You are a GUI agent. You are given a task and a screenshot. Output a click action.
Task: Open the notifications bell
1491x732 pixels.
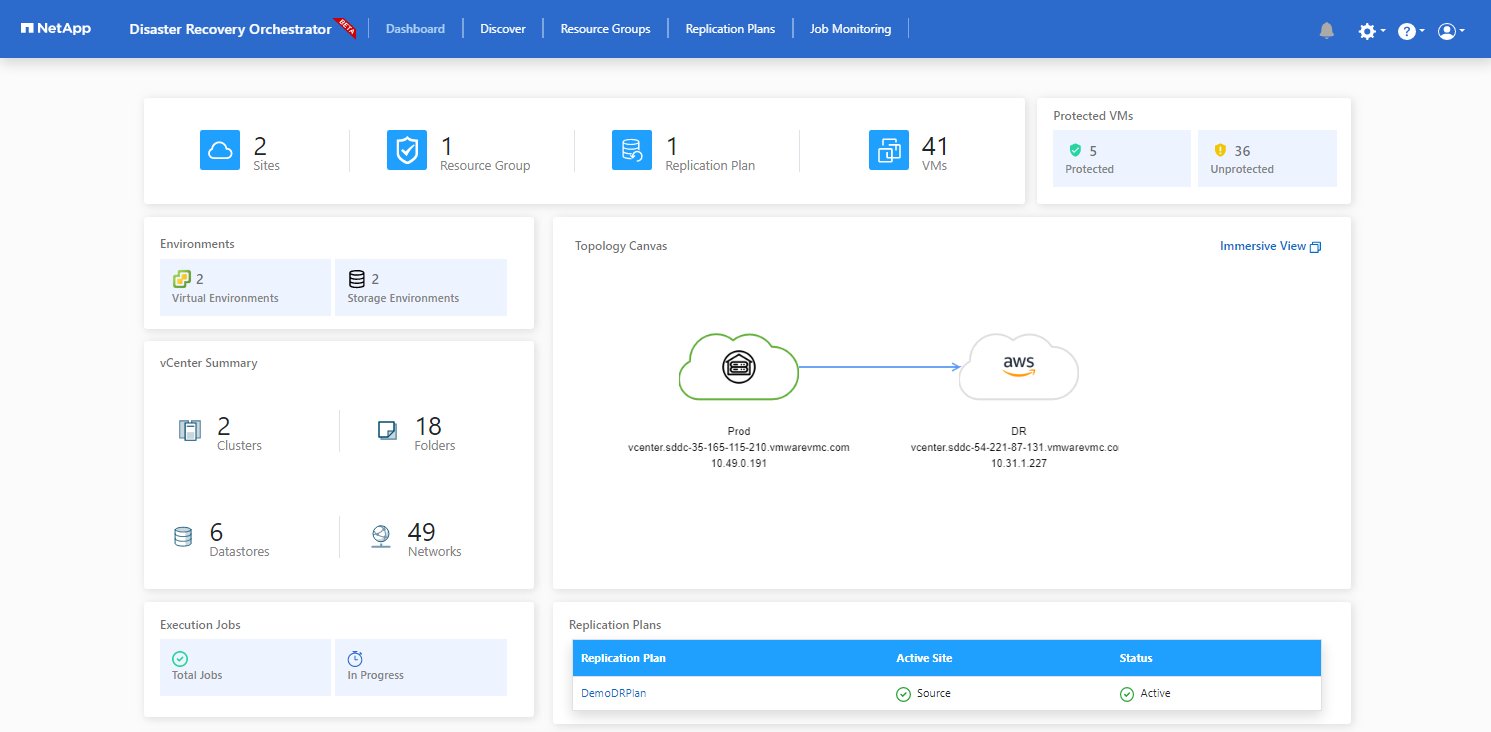(x=1327, y=30)
